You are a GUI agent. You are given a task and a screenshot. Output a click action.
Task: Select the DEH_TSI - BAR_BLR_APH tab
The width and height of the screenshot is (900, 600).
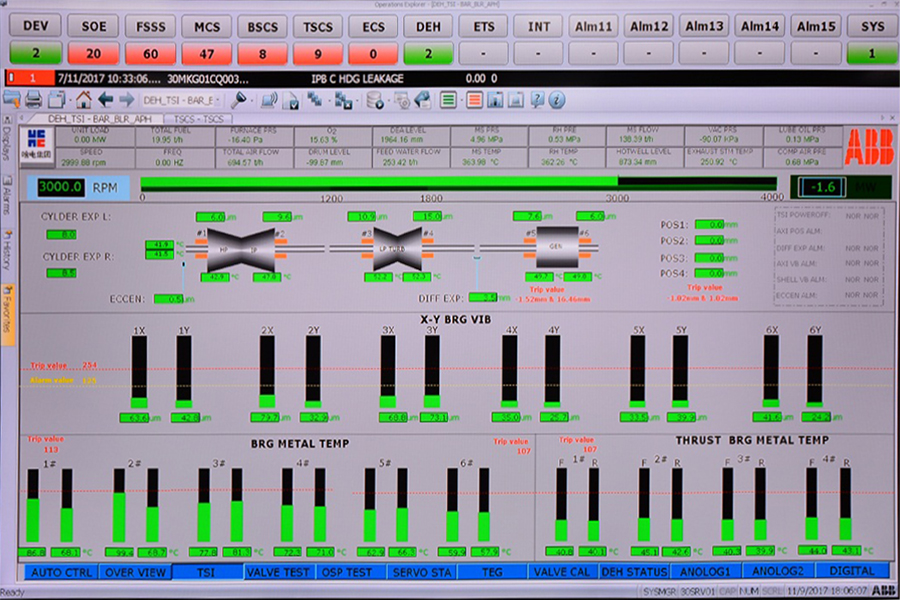coord(97,118)
